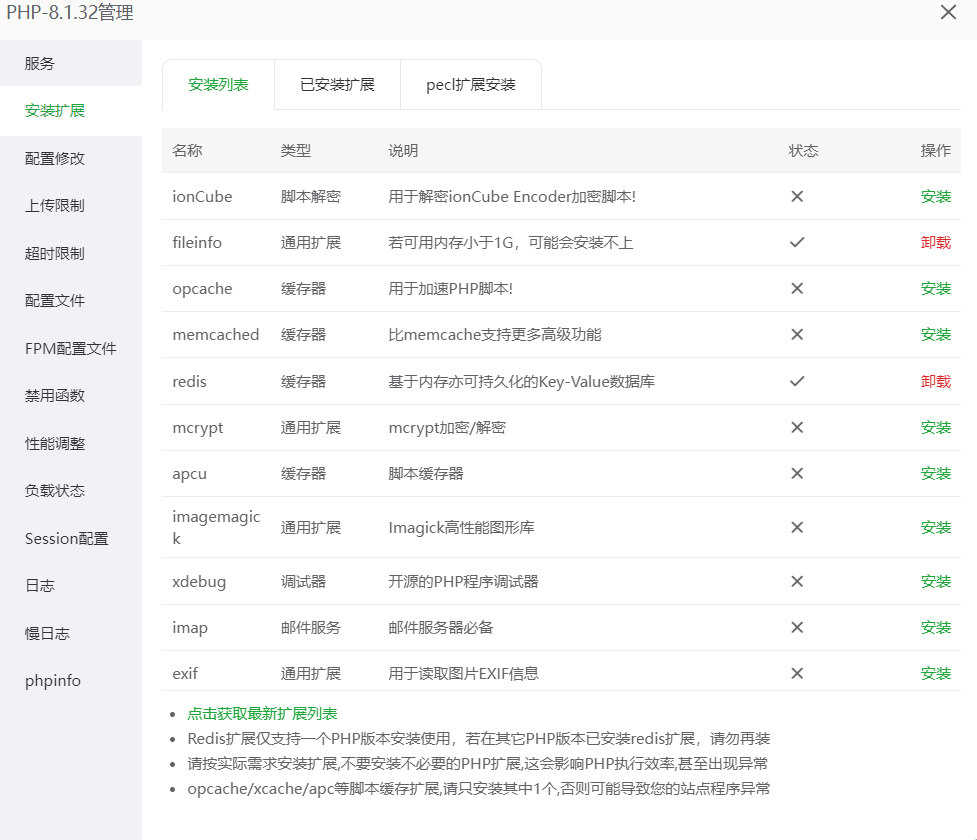Select the 性能调整 sidebar item

55,443
